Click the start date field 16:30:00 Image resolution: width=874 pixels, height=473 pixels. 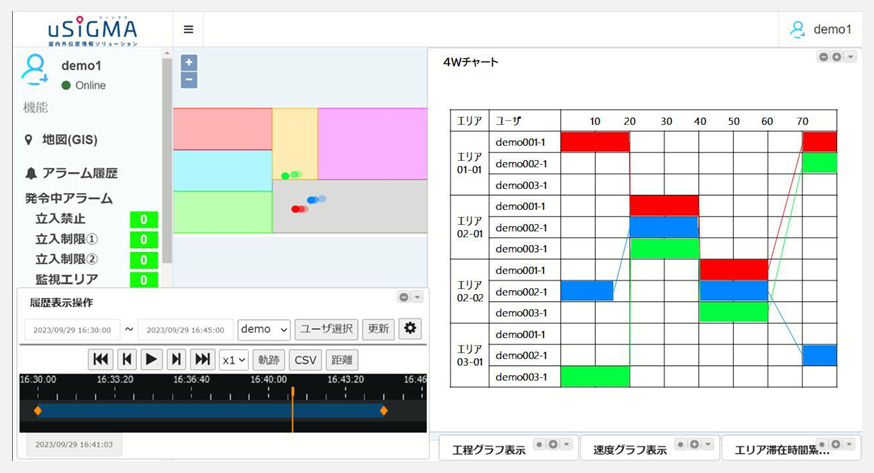[71, 329]
